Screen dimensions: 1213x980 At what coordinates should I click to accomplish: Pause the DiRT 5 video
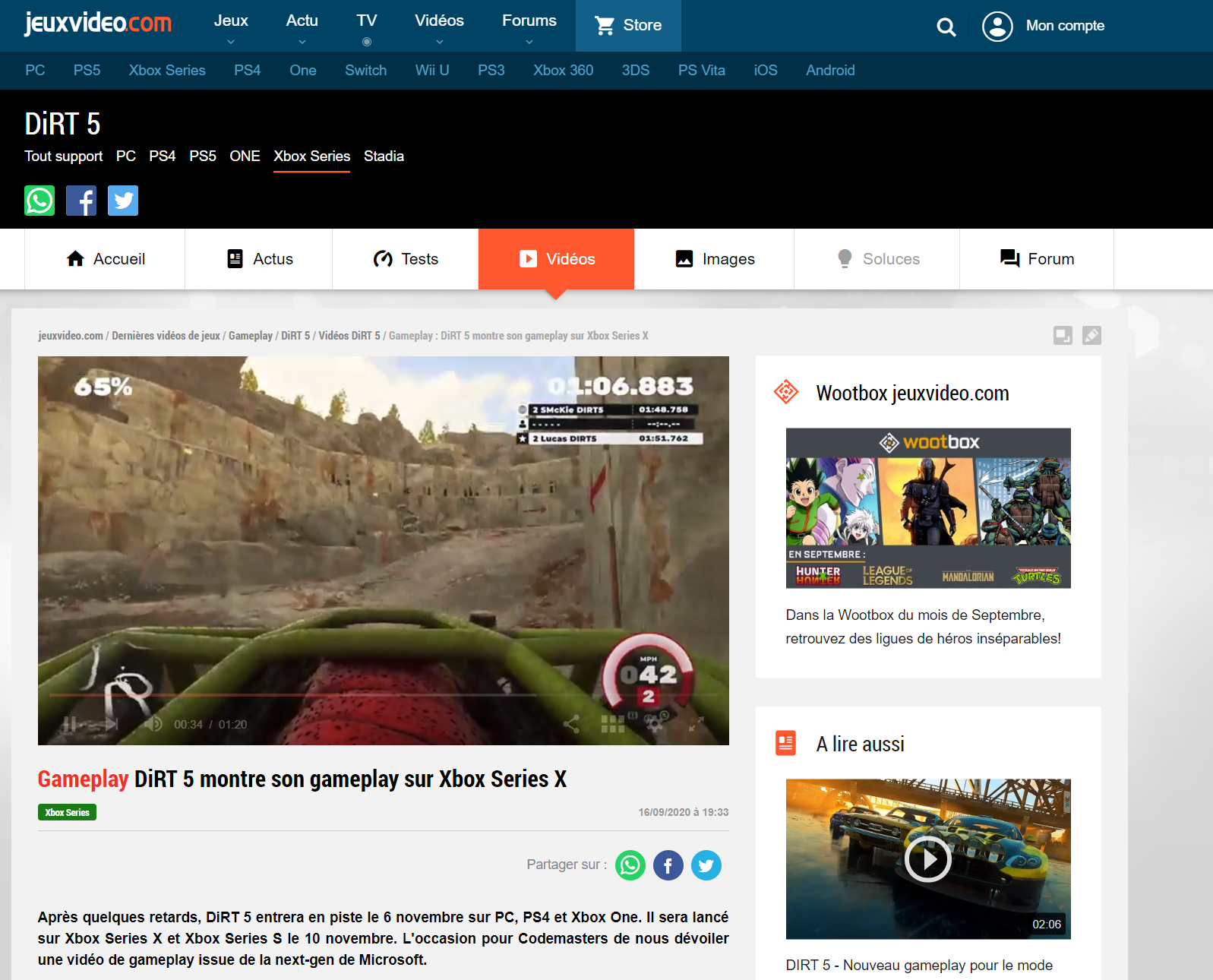coord(69,724)
